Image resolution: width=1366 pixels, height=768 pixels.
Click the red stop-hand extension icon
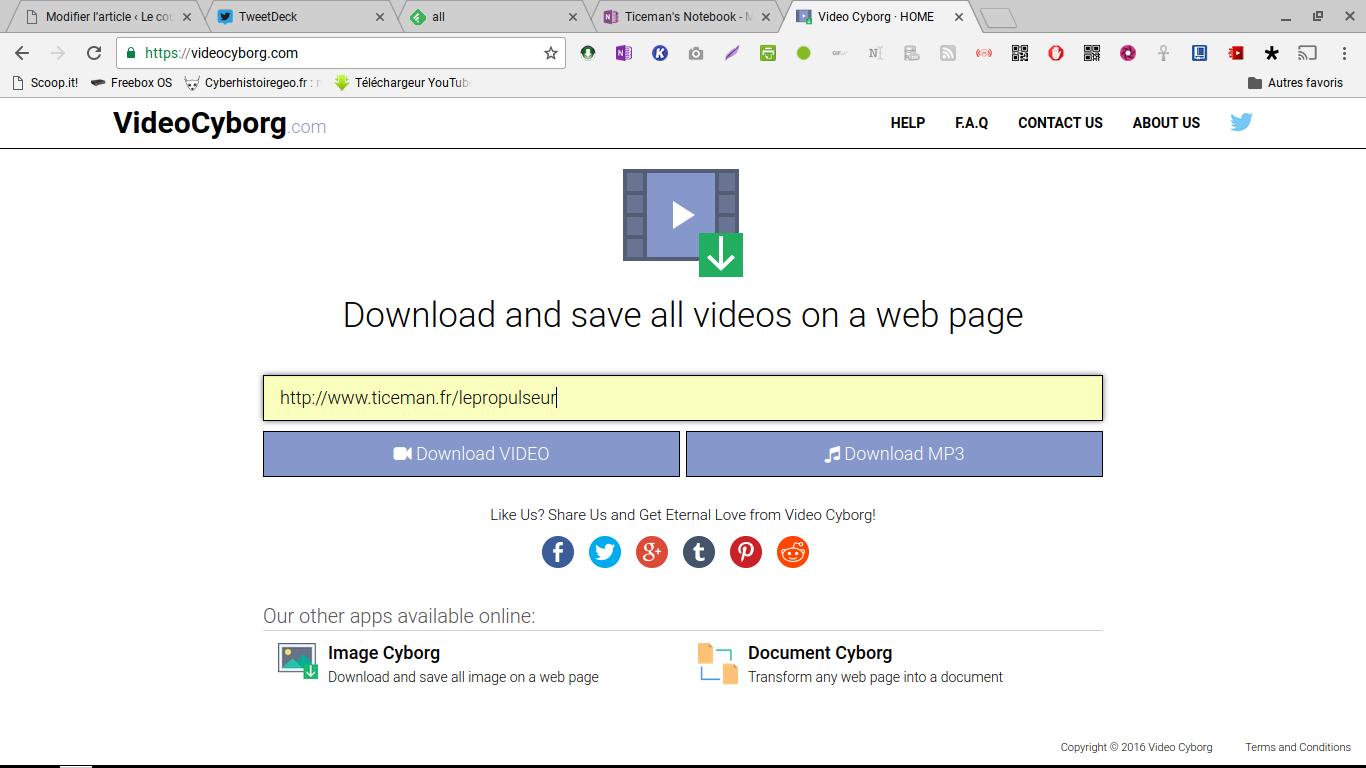tap(1056, 53)
